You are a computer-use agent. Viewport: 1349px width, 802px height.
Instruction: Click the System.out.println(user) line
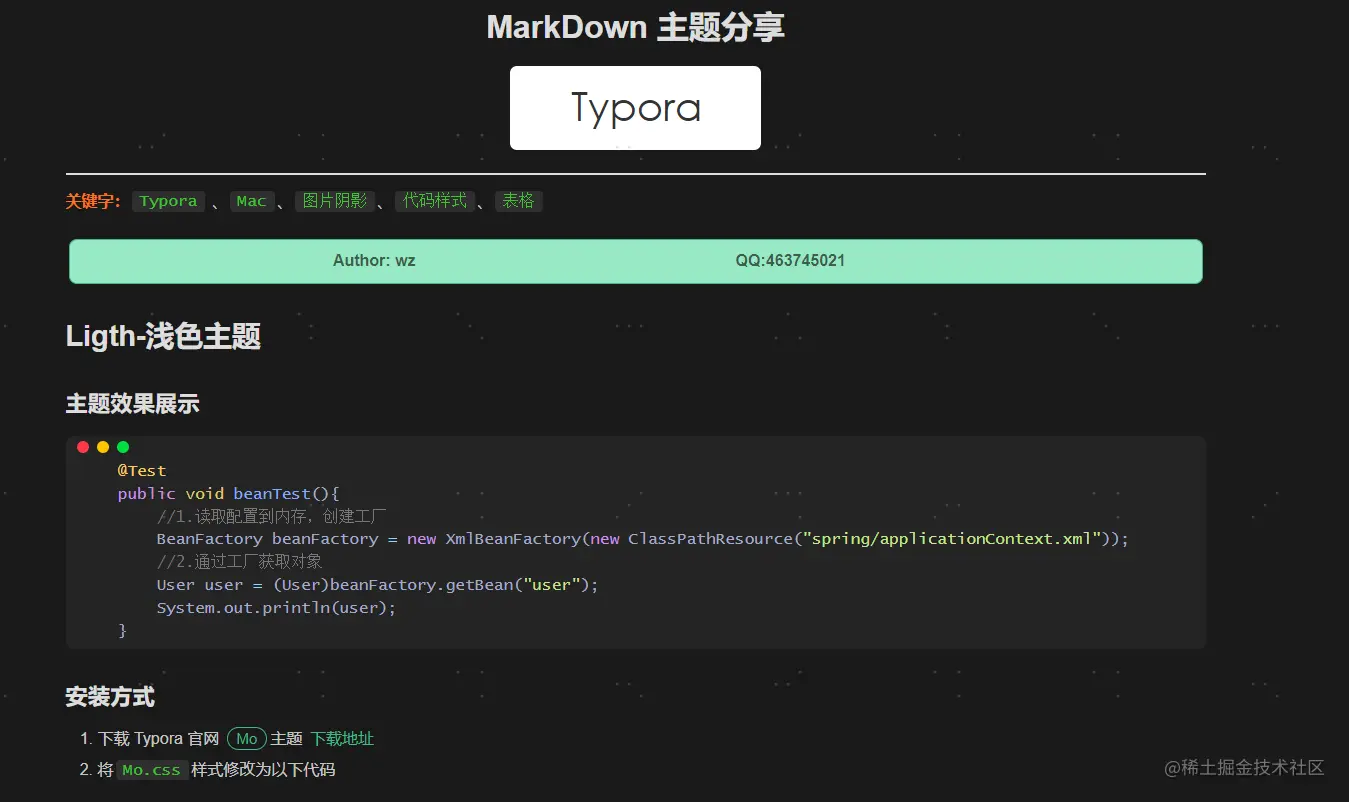tap(277, 608)
